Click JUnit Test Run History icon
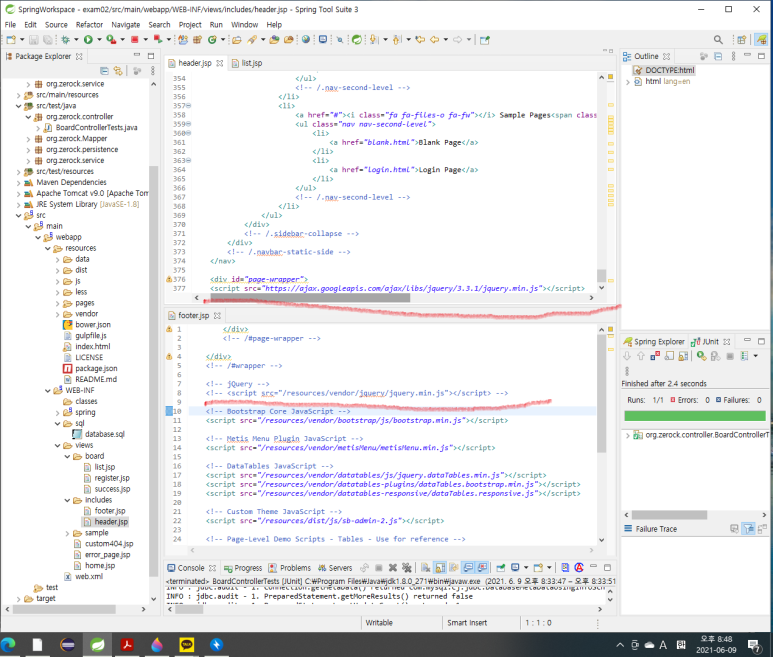The width and height of the screenshot is (773, 657). (744, 356)
